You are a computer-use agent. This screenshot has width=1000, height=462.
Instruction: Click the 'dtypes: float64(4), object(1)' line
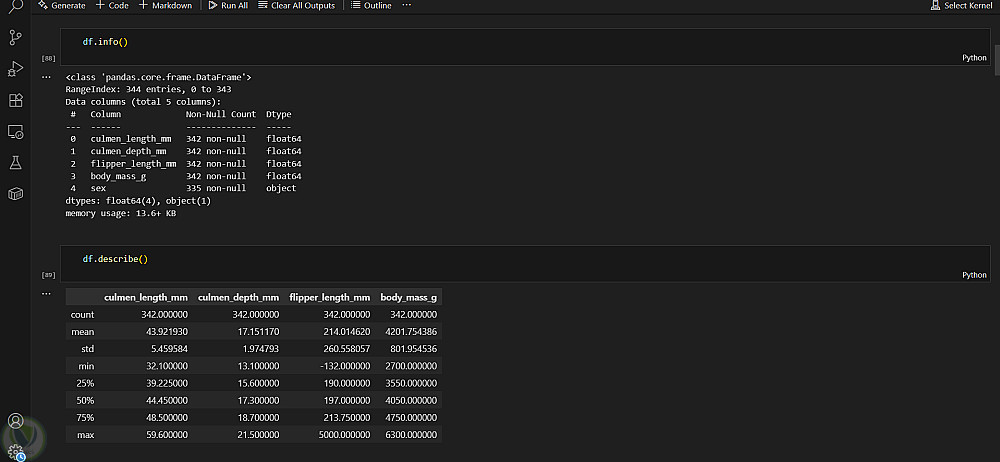point(138,200)
